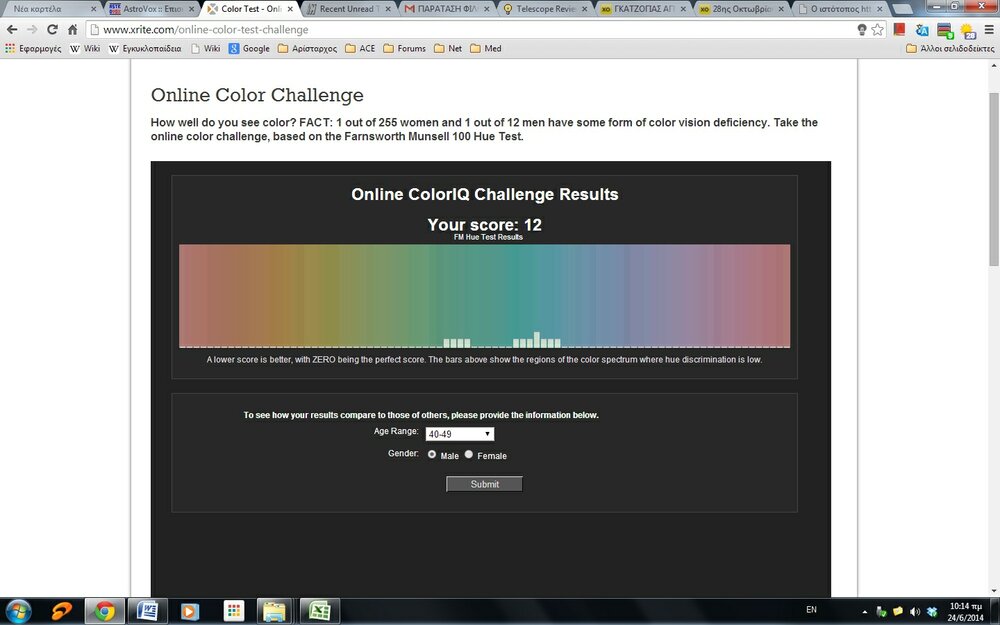1000x625 pixels.
Task: Open Microsoft Word from the taskbar
Action: (x=147, y=610)
